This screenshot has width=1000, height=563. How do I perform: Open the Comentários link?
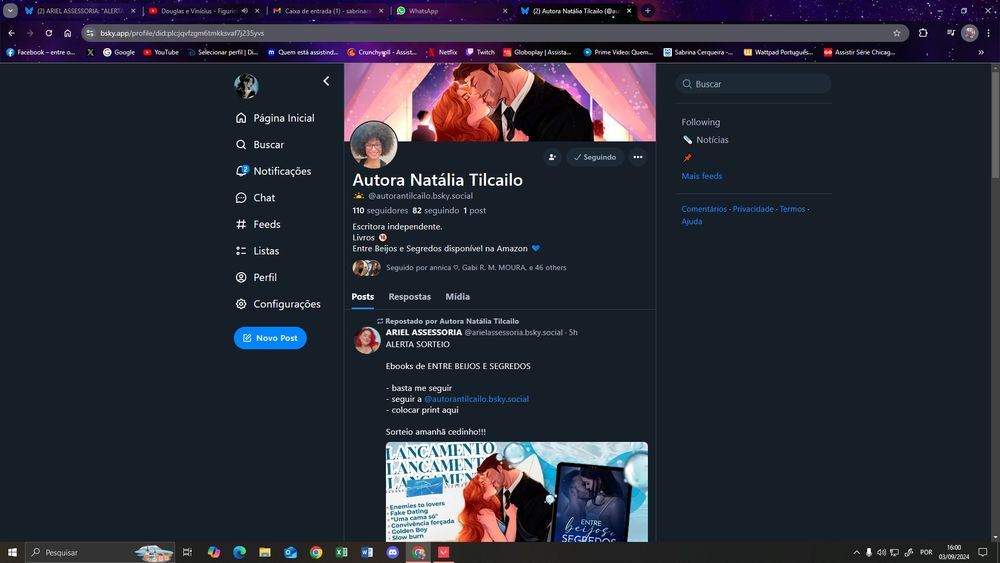pos(704,209)
